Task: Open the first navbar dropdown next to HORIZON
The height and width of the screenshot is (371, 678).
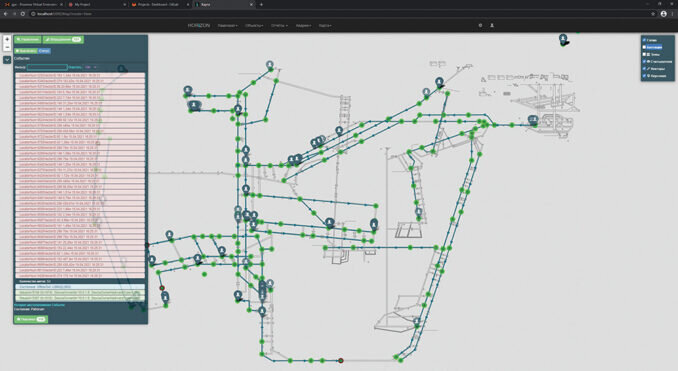Action: [227, 26]
